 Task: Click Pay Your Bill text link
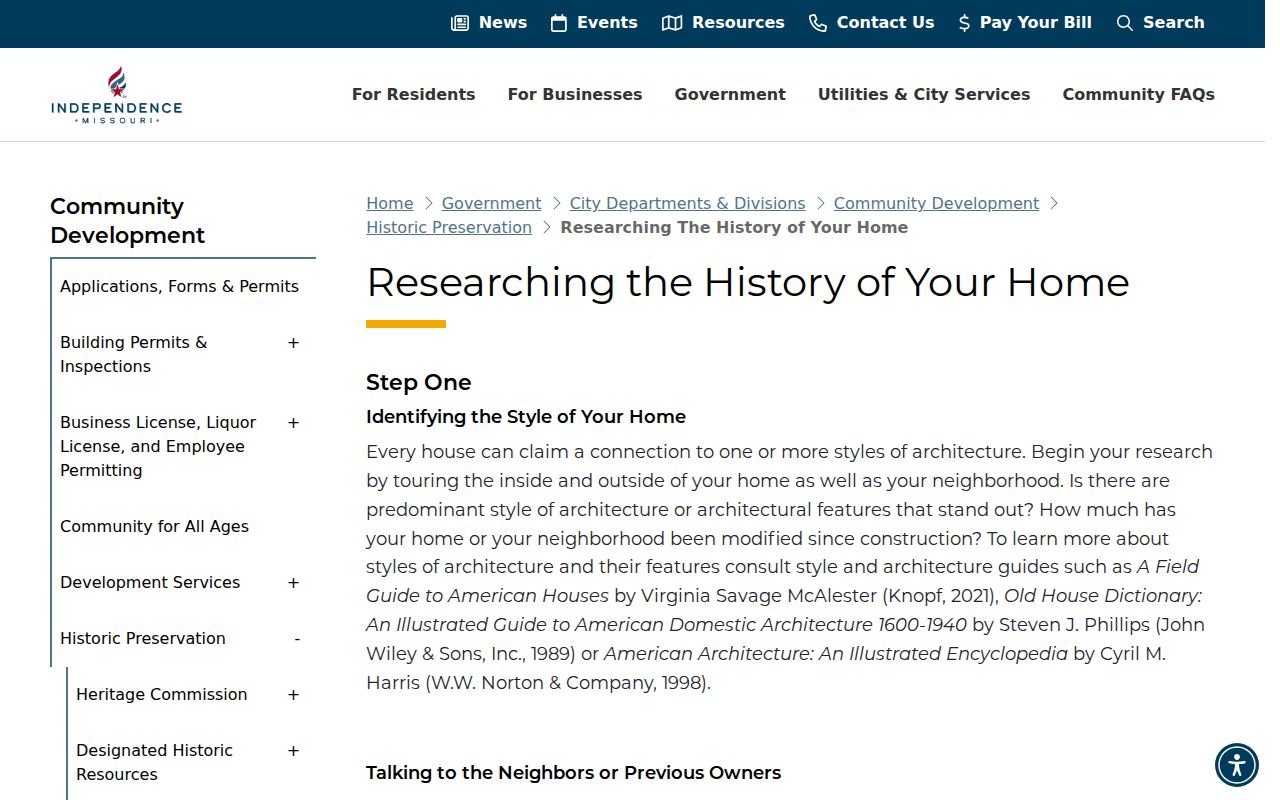[1036, 23]
